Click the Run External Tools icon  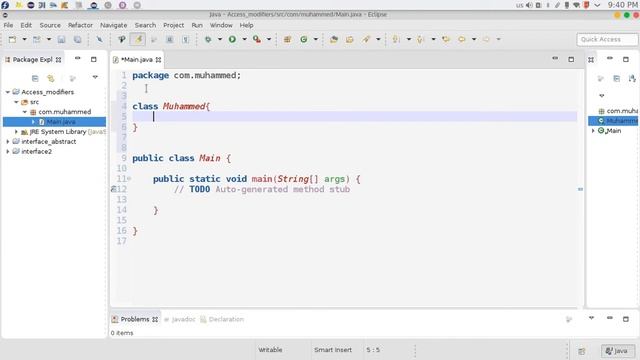(x=256, y=39)
